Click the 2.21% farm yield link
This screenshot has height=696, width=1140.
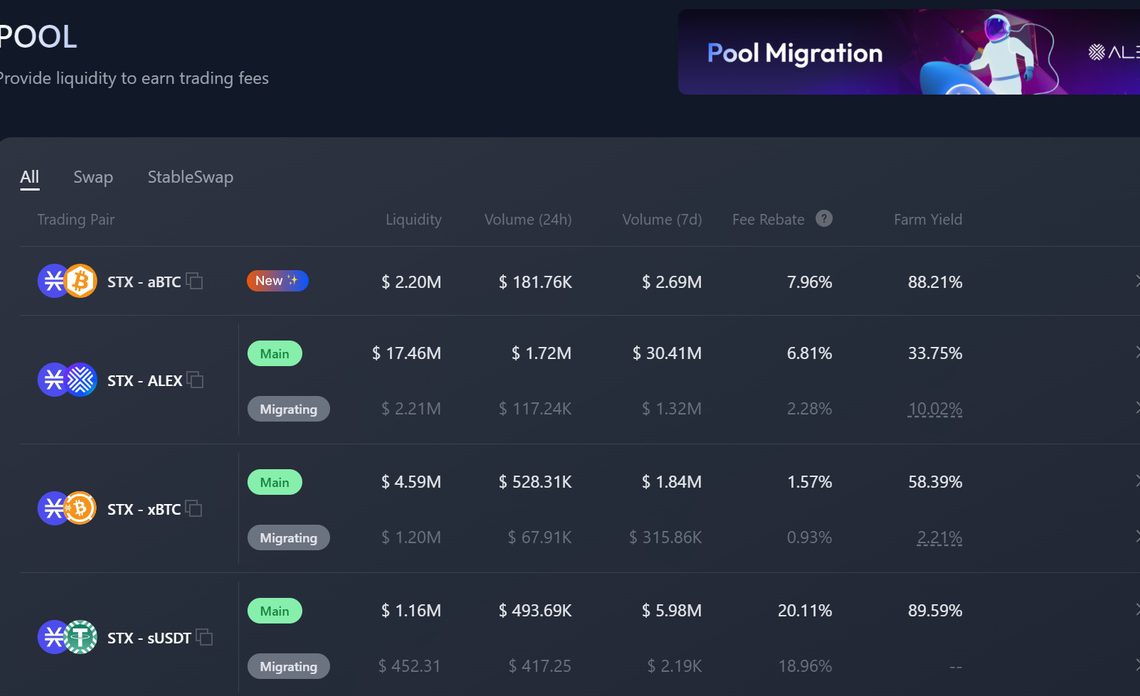tap(939, 537)
